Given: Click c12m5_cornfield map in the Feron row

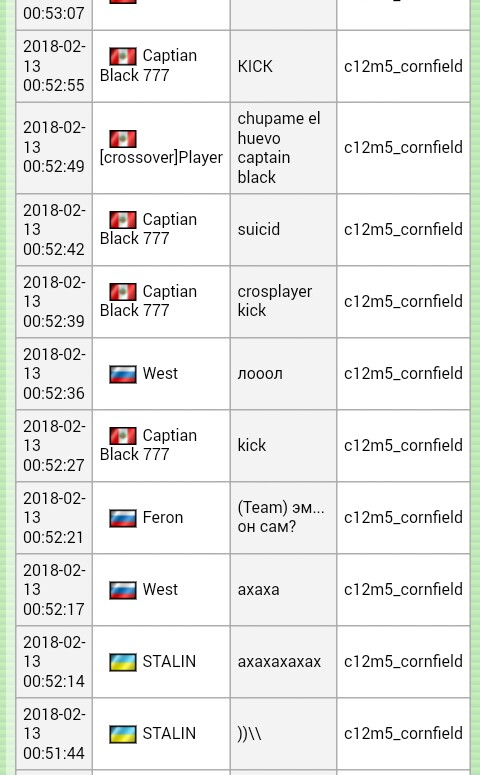Looking at the screenshot, I should [403, 517].
